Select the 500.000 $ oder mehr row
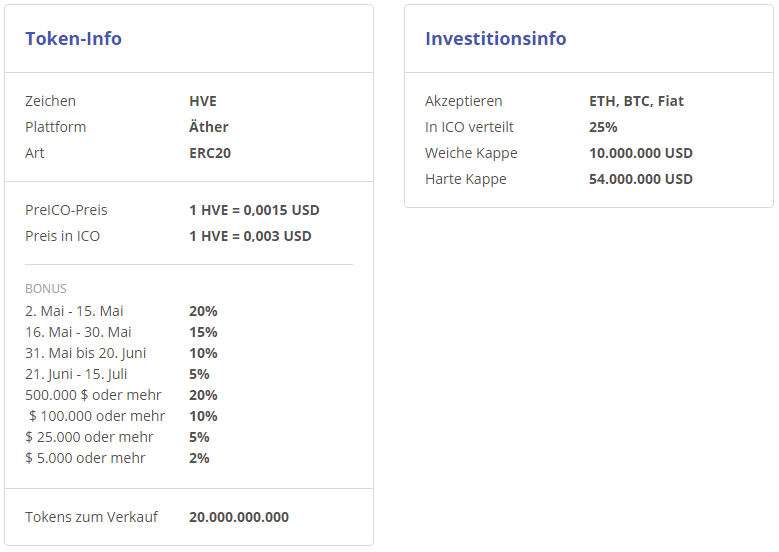The height and width of the screenshot is (552, 779). pos(121,395)
